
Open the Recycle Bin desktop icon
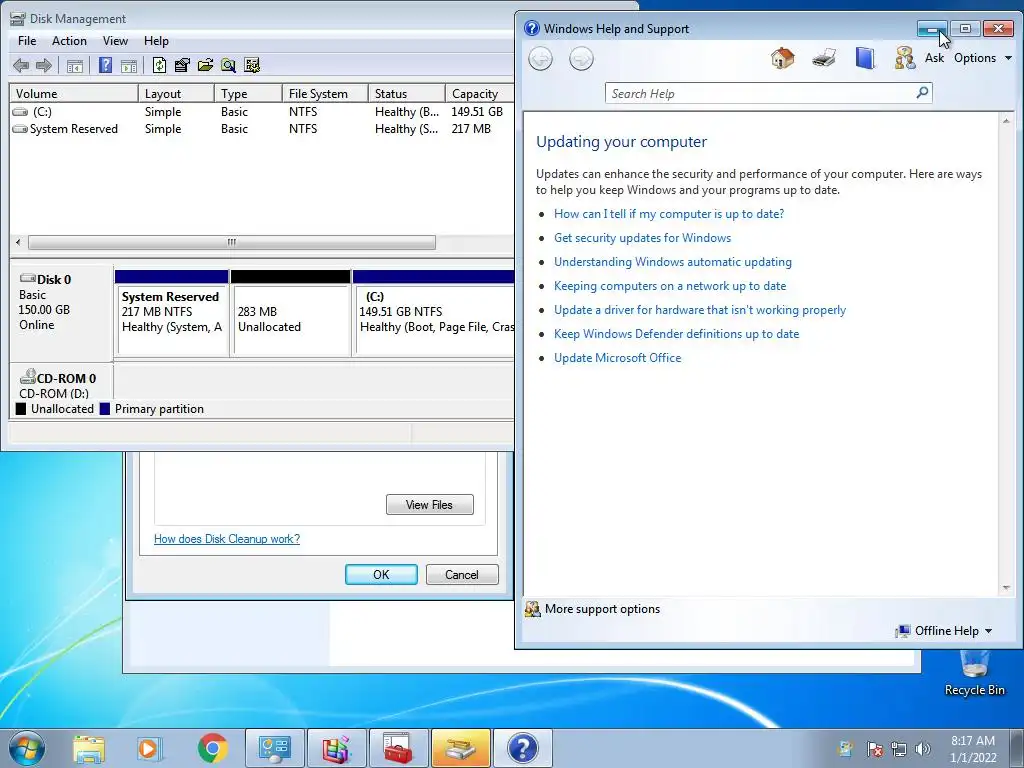(x=974, y=673)
